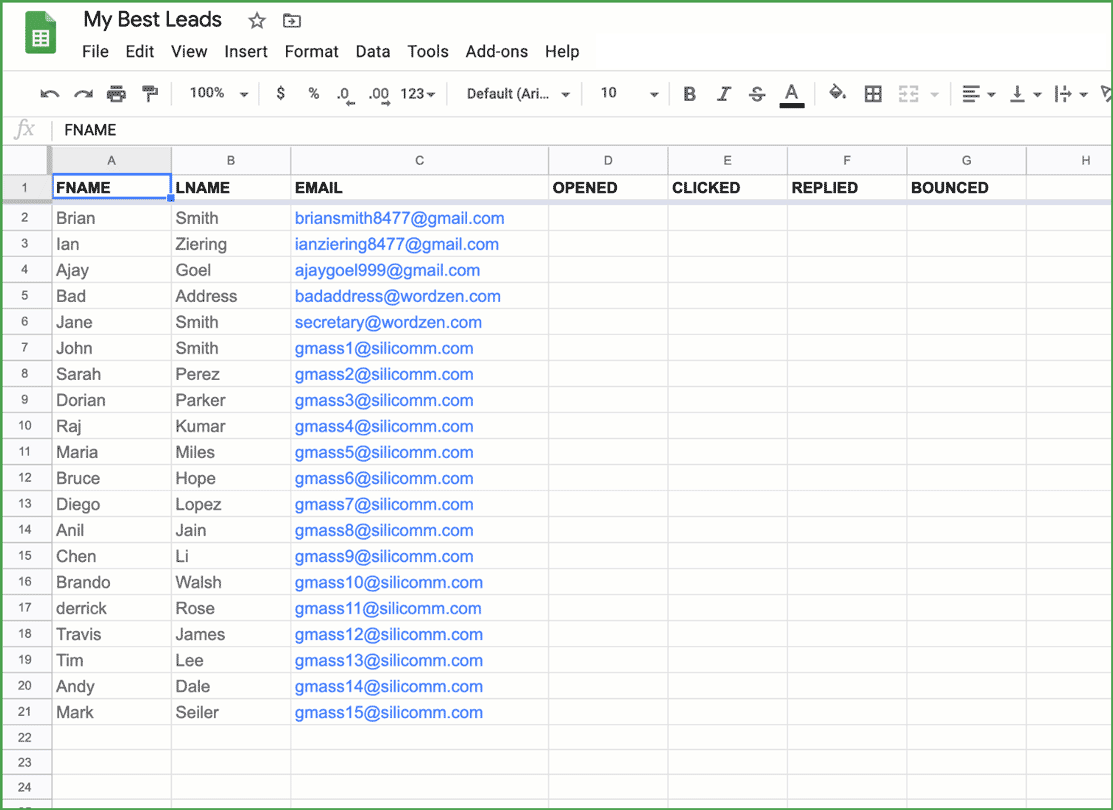
Task: Format as currency with dollar sign
Action: click(280, 93)
